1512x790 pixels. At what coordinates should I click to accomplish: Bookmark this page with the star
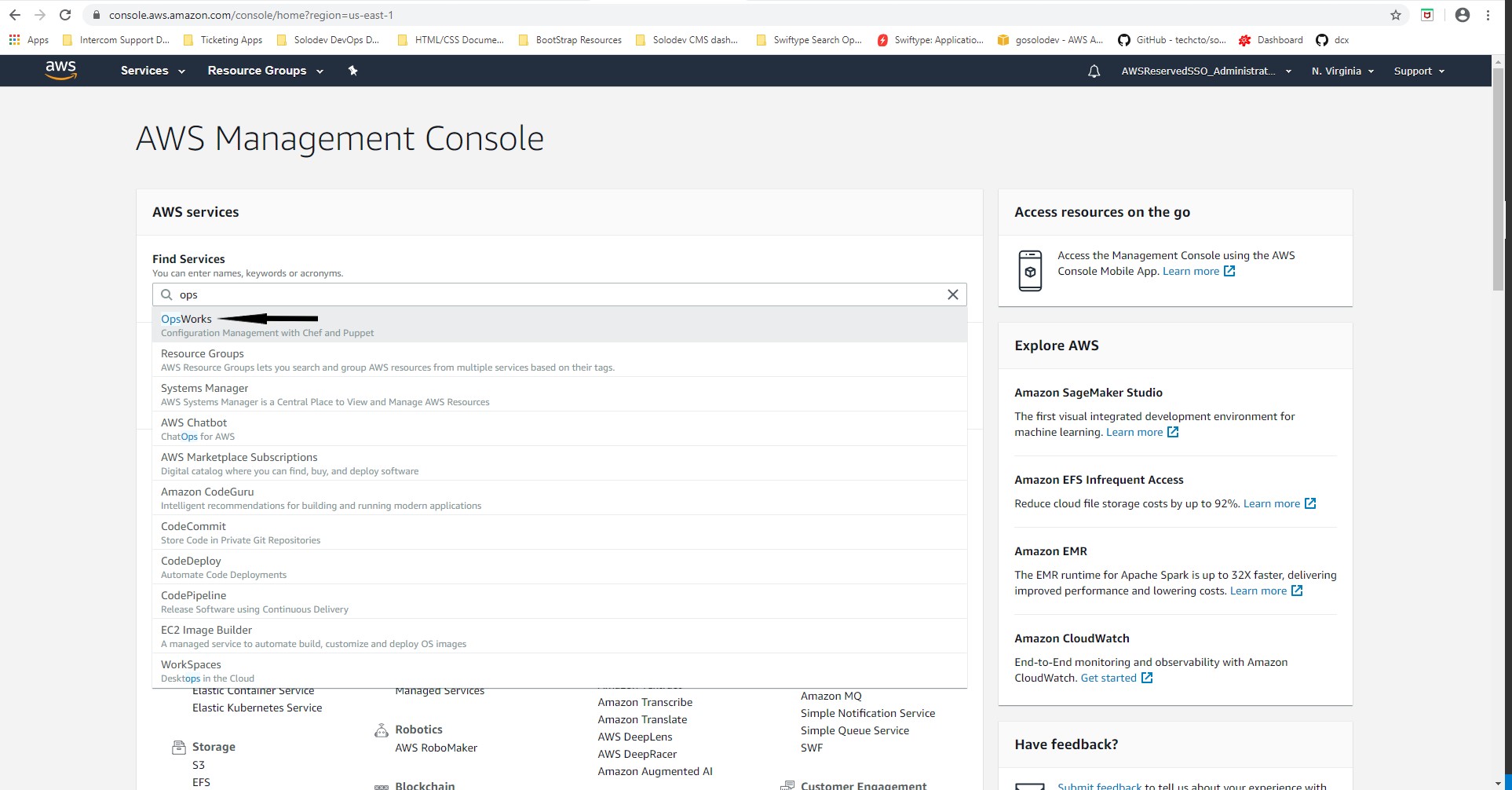(1396, 15)
